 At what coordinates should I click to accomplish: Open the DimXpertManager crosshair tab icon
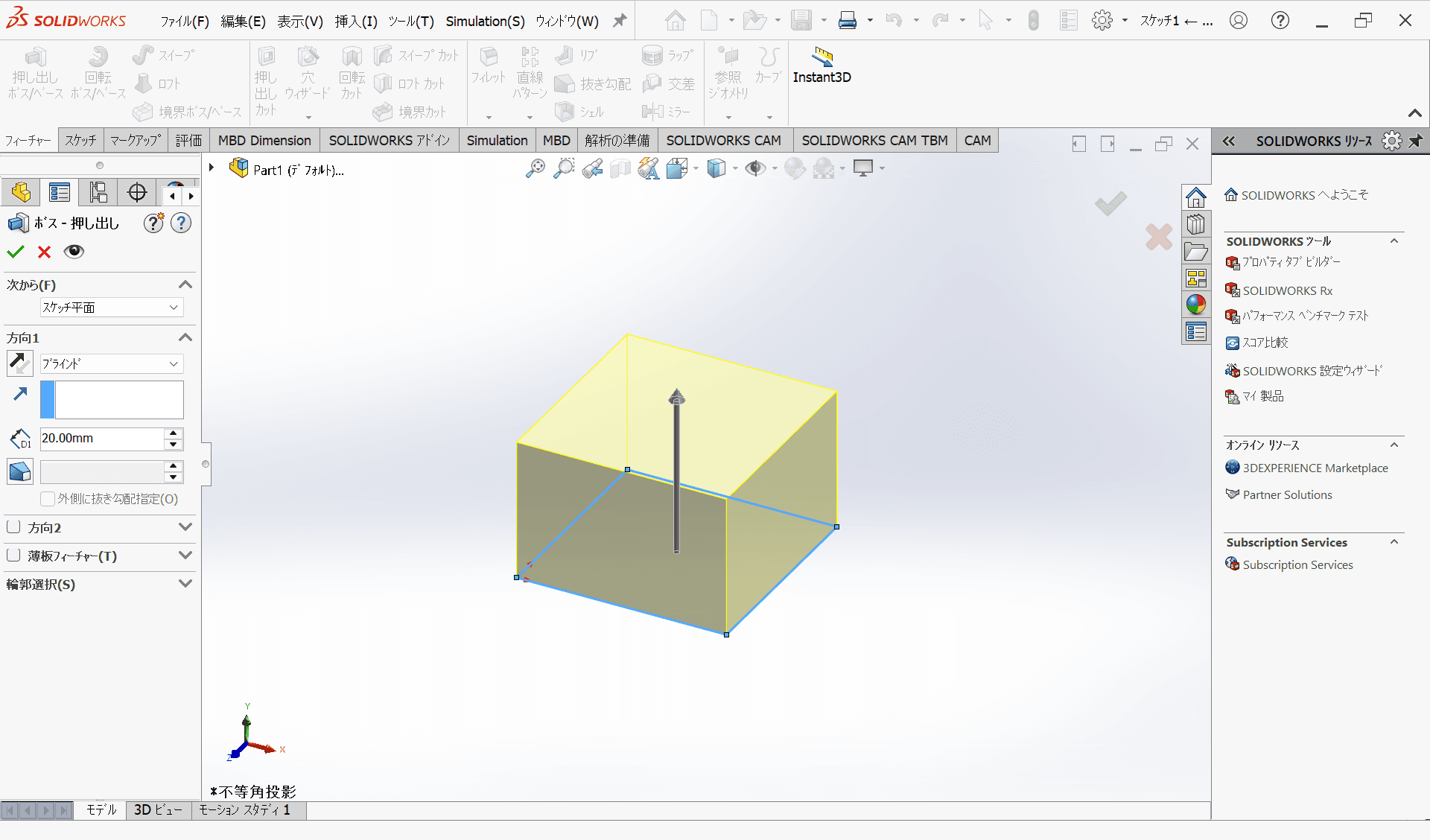point(137,193)
